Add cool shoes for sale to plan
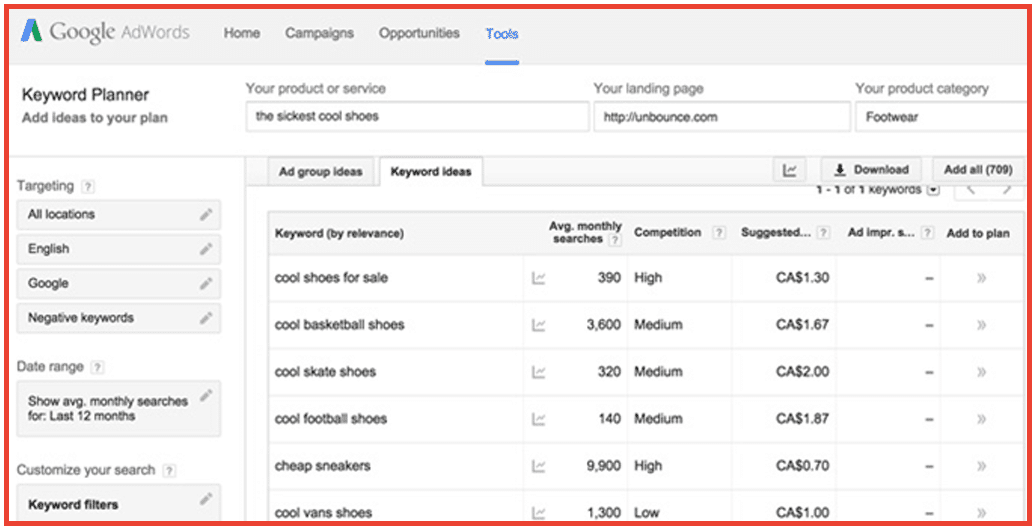The height and width of the screenshot is (530, 1036). (x=981, y=278)
